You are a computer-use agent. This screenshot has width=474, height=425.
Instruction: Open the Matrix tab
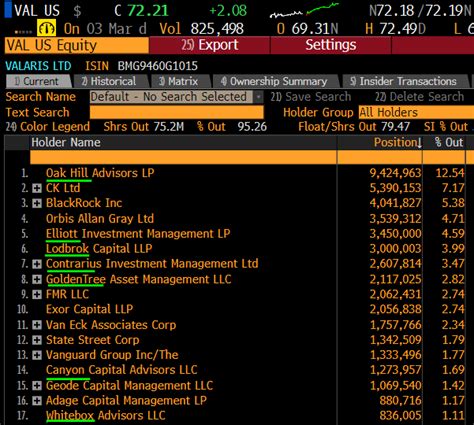pos(180,81)
